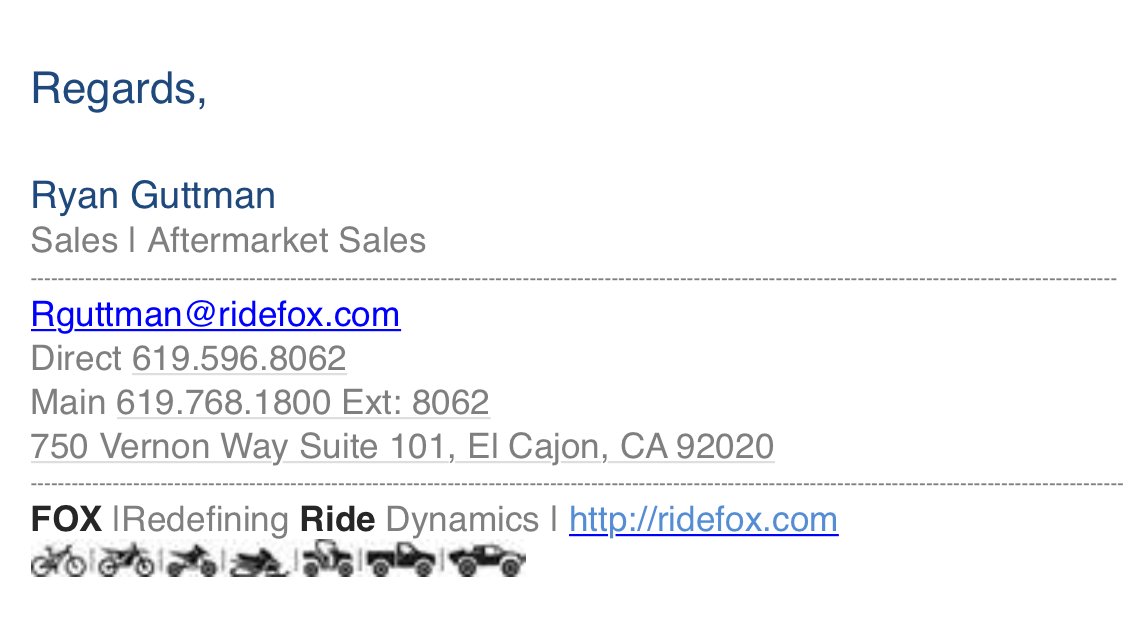The image size is (1136, 640).
Task: Click the Regards, greeting text
Action: click(x=119, y=90)
